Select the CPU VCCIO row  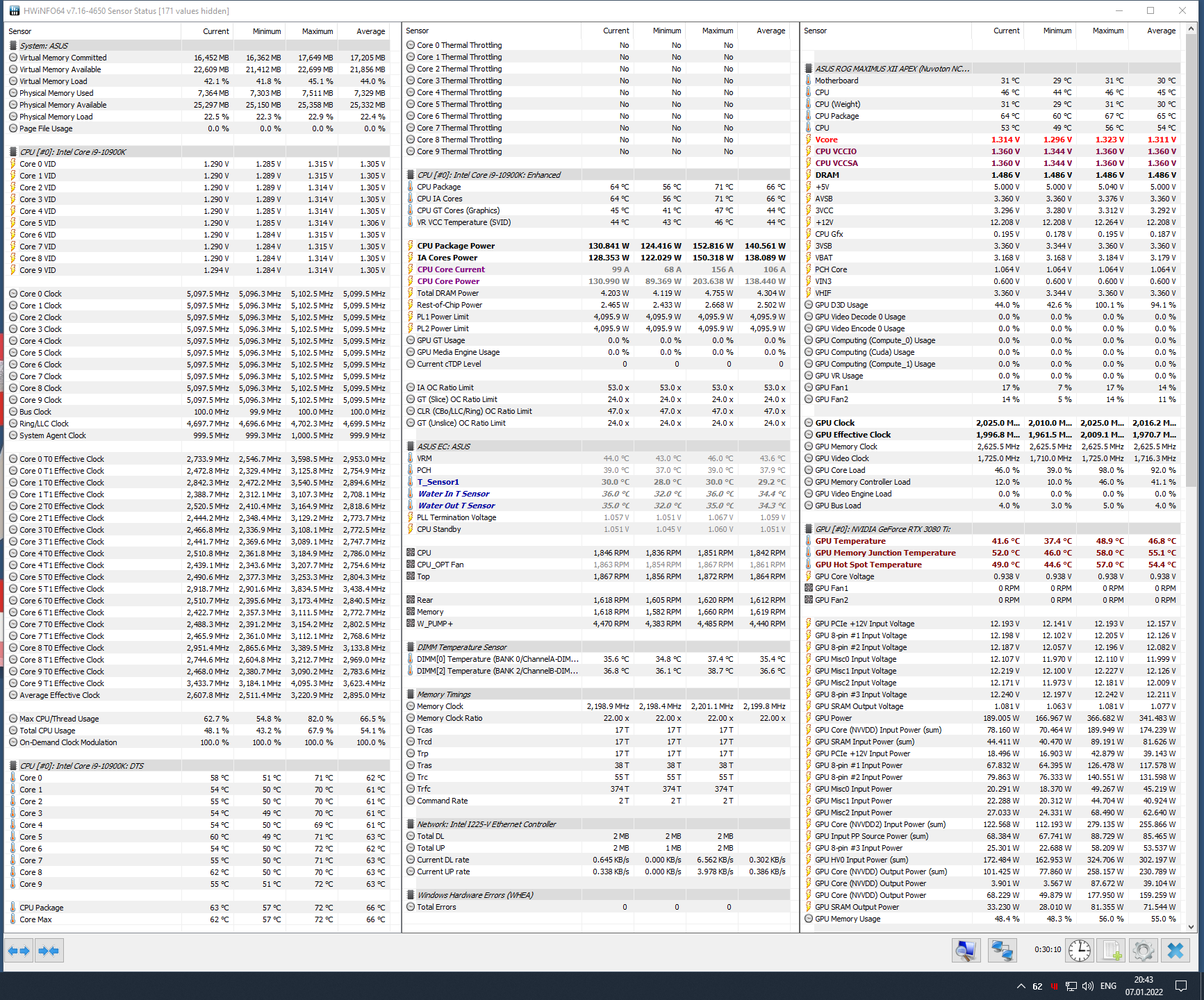[991, 151]
